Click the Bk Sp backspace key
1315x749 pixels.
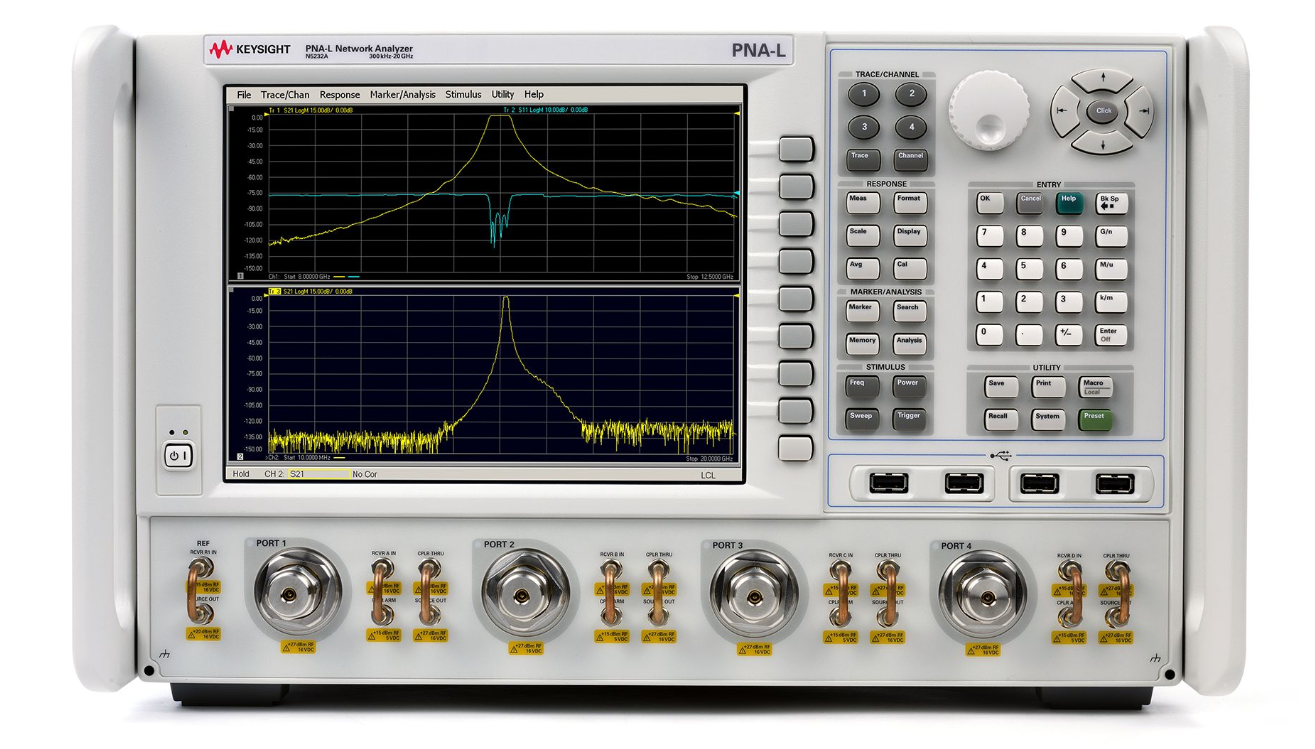[1111, 202]
